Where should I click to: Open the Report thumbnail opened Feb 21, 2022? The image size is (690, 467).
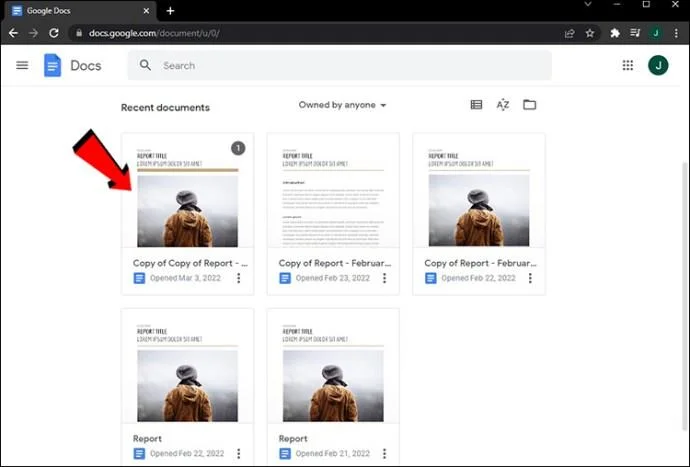click(333, 366)
